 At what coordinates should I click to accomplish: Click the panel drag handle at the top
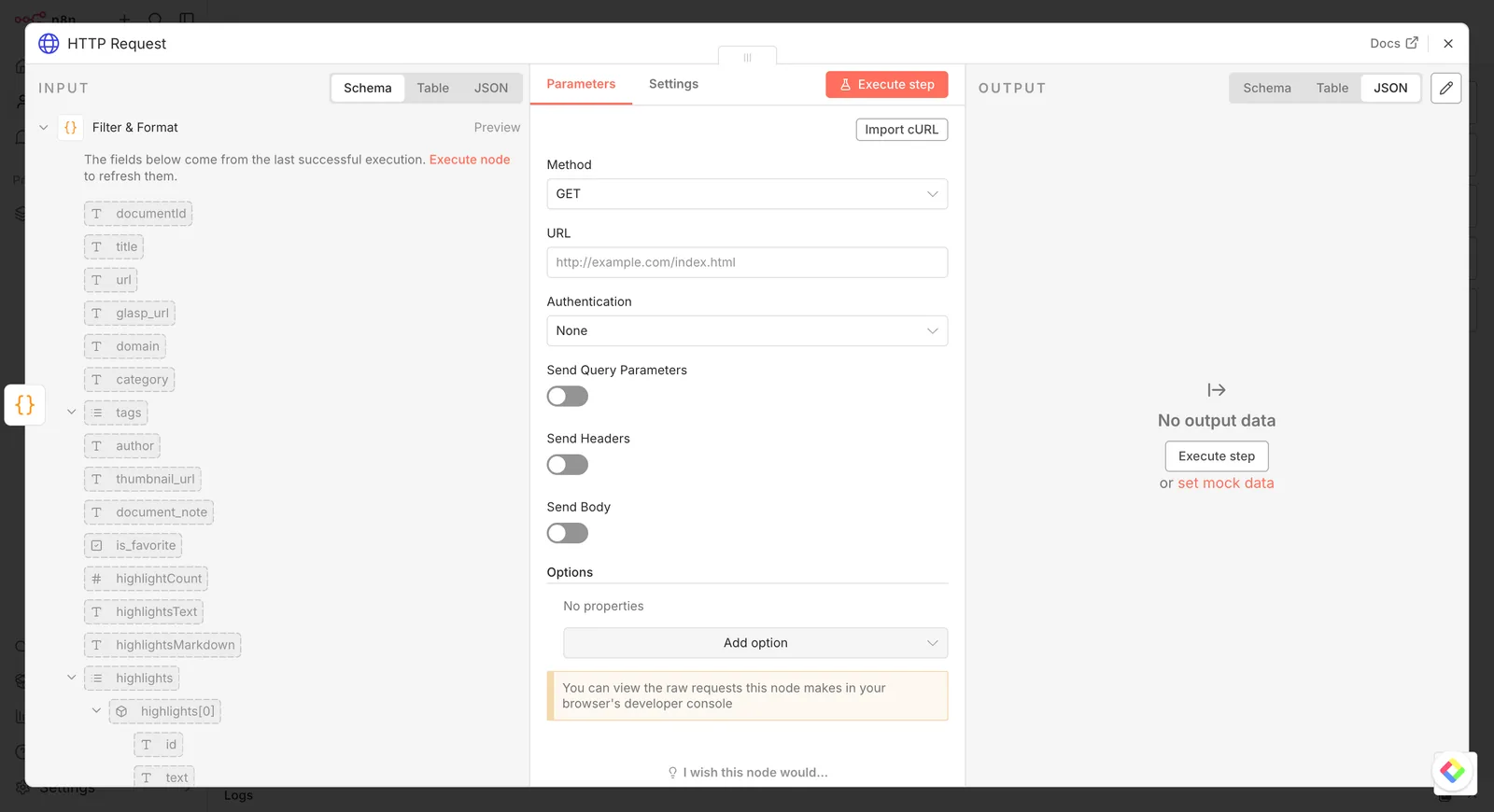pos(747,57)
